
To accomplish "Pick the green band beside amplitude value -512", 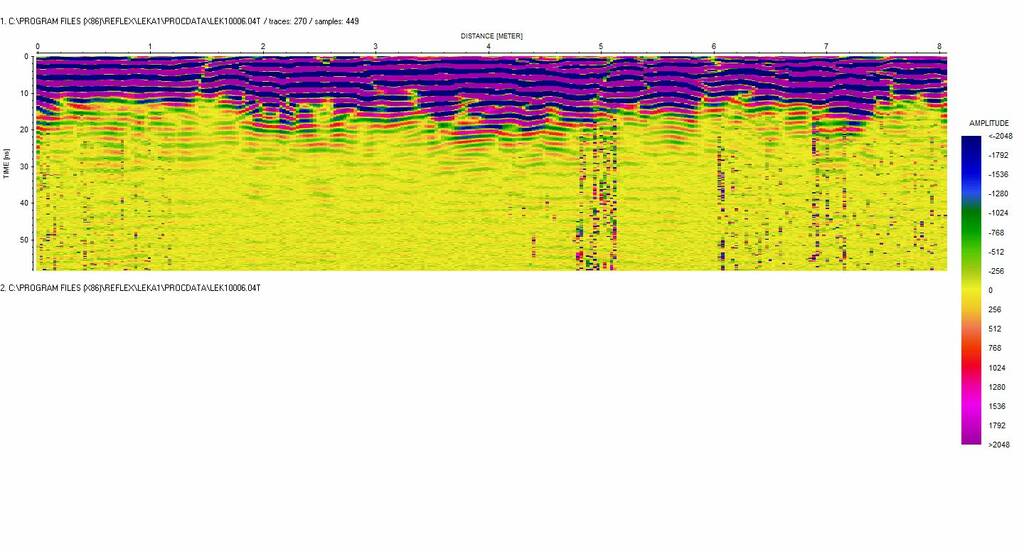I will pos(971,251).
